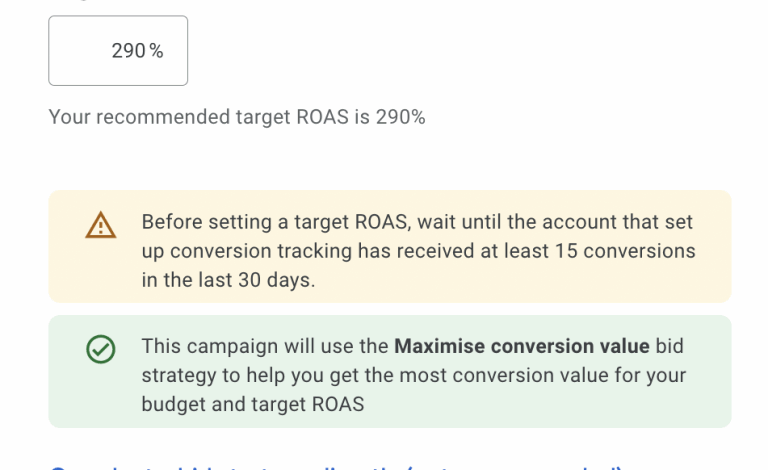Click the green checkmark circle icon
The height and width of the screenshot is (470, 768).
[x=101, y=349]
